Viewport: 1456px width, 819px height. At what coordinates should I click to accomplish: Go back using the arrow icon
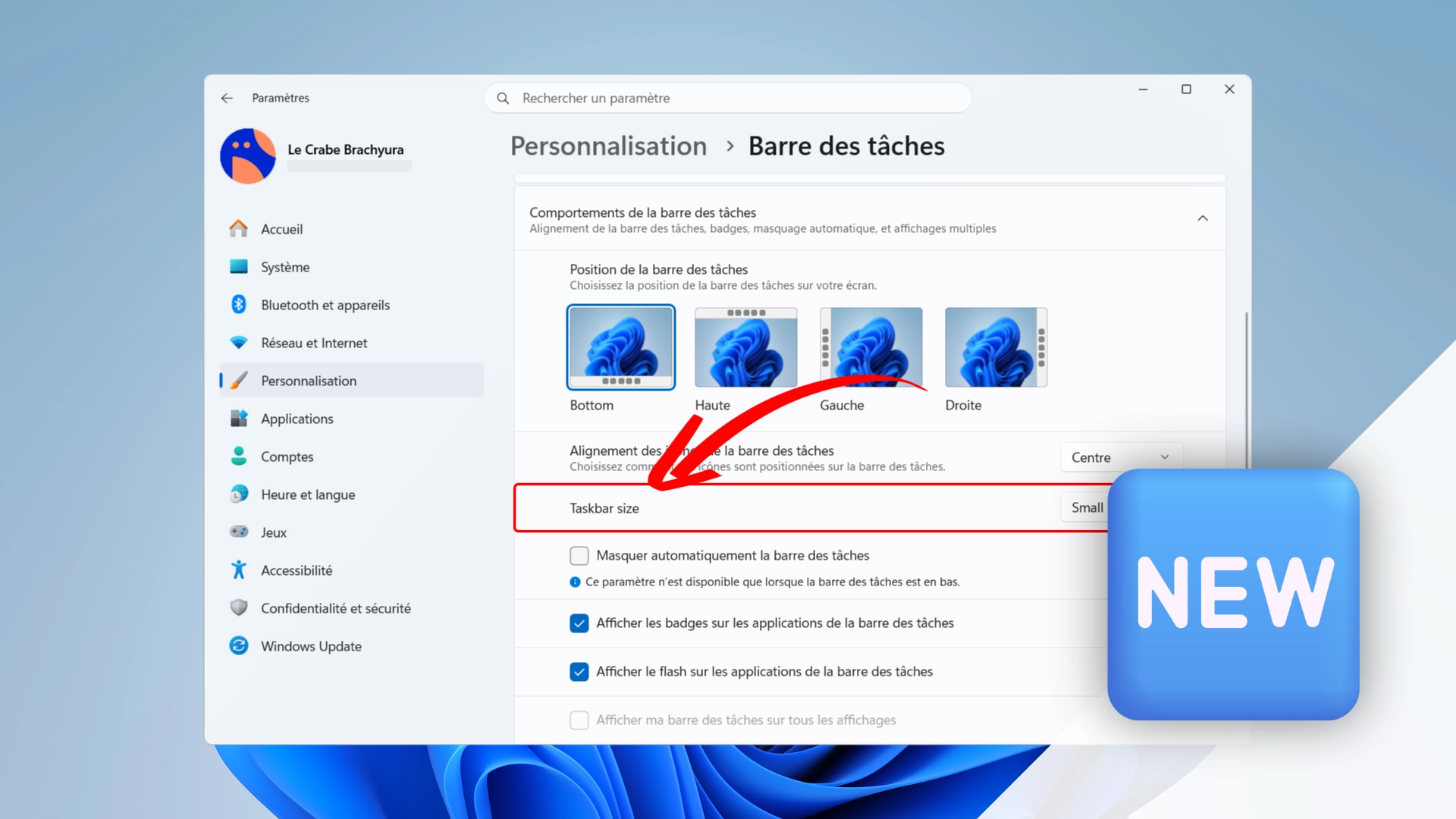point(227,98)
